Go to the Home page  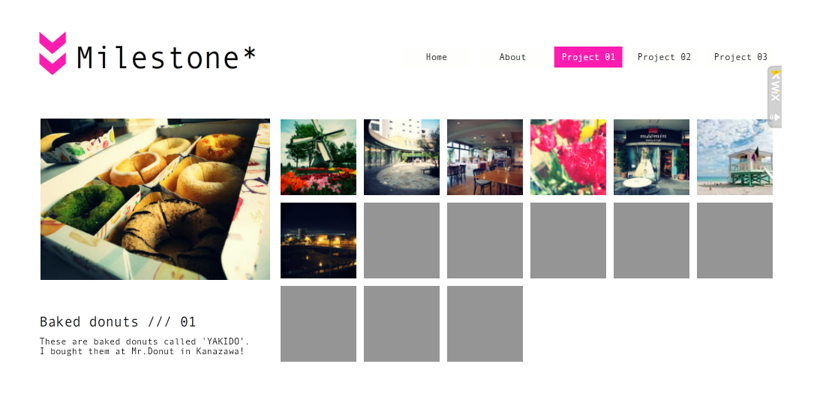436,57
